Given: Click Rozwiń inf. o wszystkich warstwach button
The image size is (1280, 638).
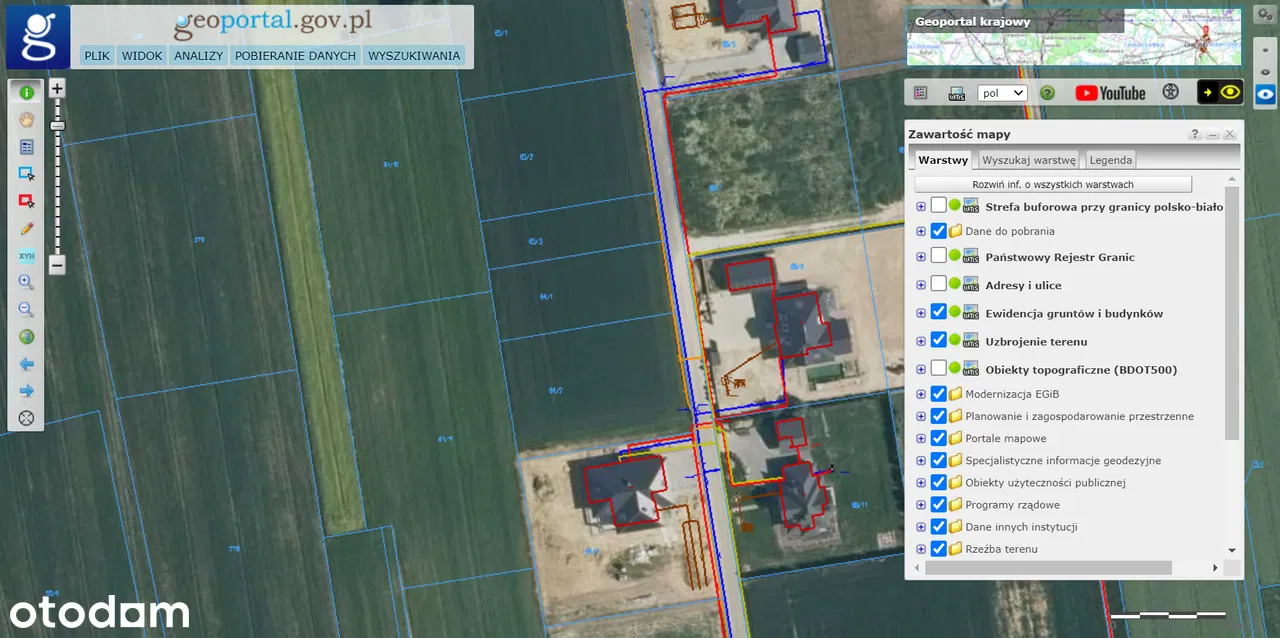Looking at the screenshot, I should tap(1053, 185).
